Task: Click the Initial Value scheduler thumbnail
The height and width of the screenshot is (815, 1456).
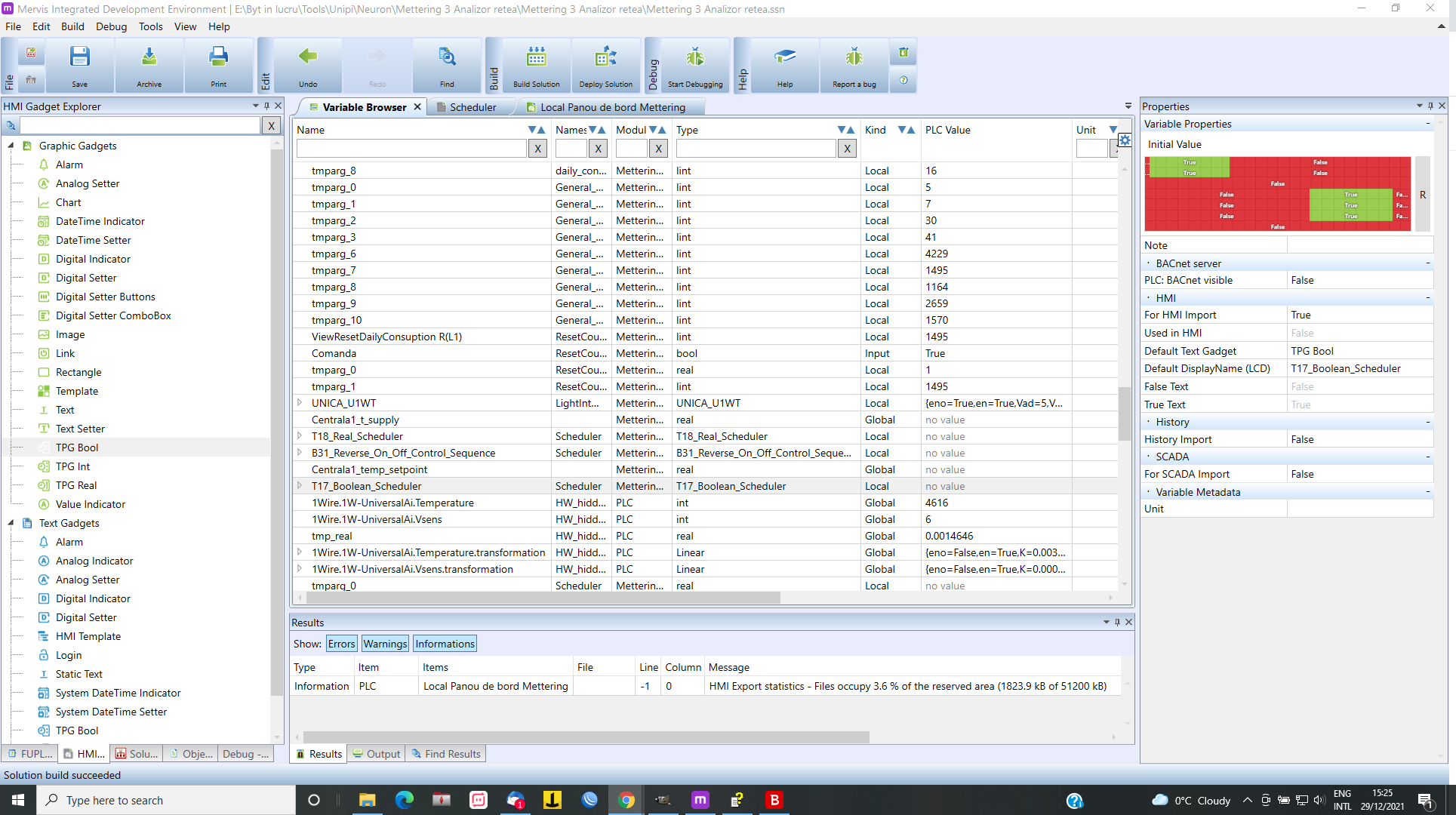Action: coord(1277,194)
